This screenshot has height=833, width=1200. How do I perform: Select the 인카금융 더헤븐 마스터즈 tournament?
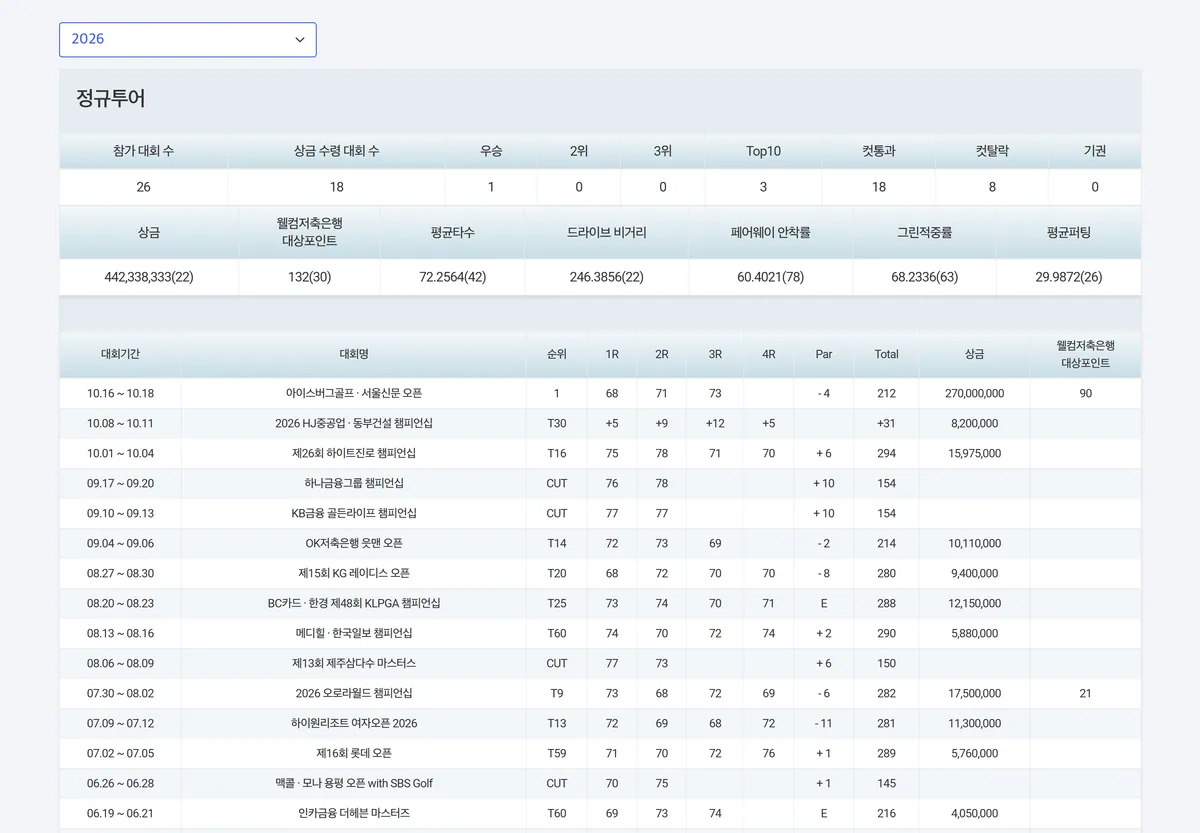coord(354,814)
